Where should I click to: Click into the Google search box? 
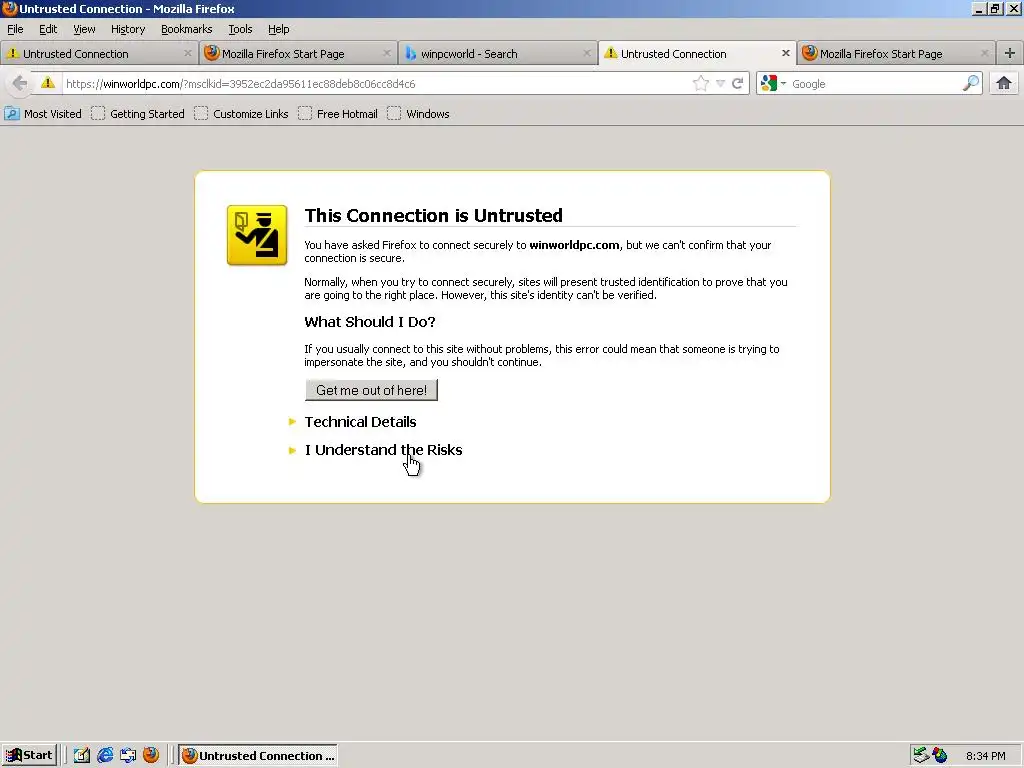point(875,84)
